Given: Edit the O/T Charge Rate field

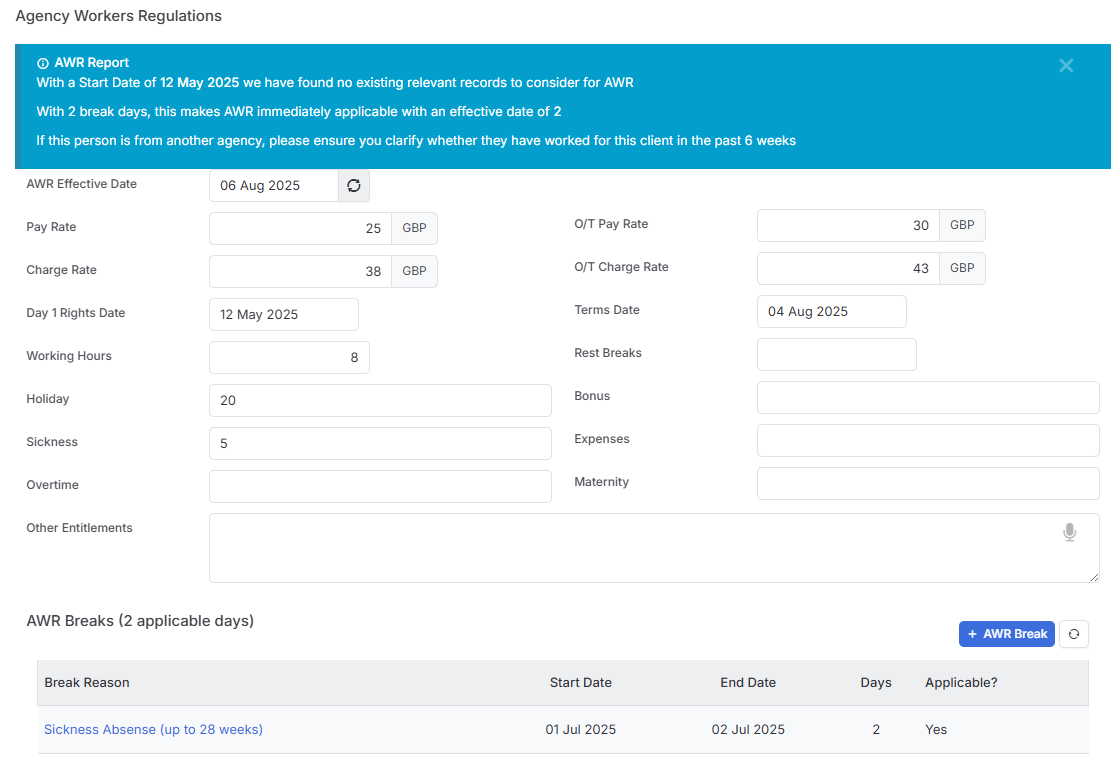Looking at the screenshot, I should pos(848,268).
